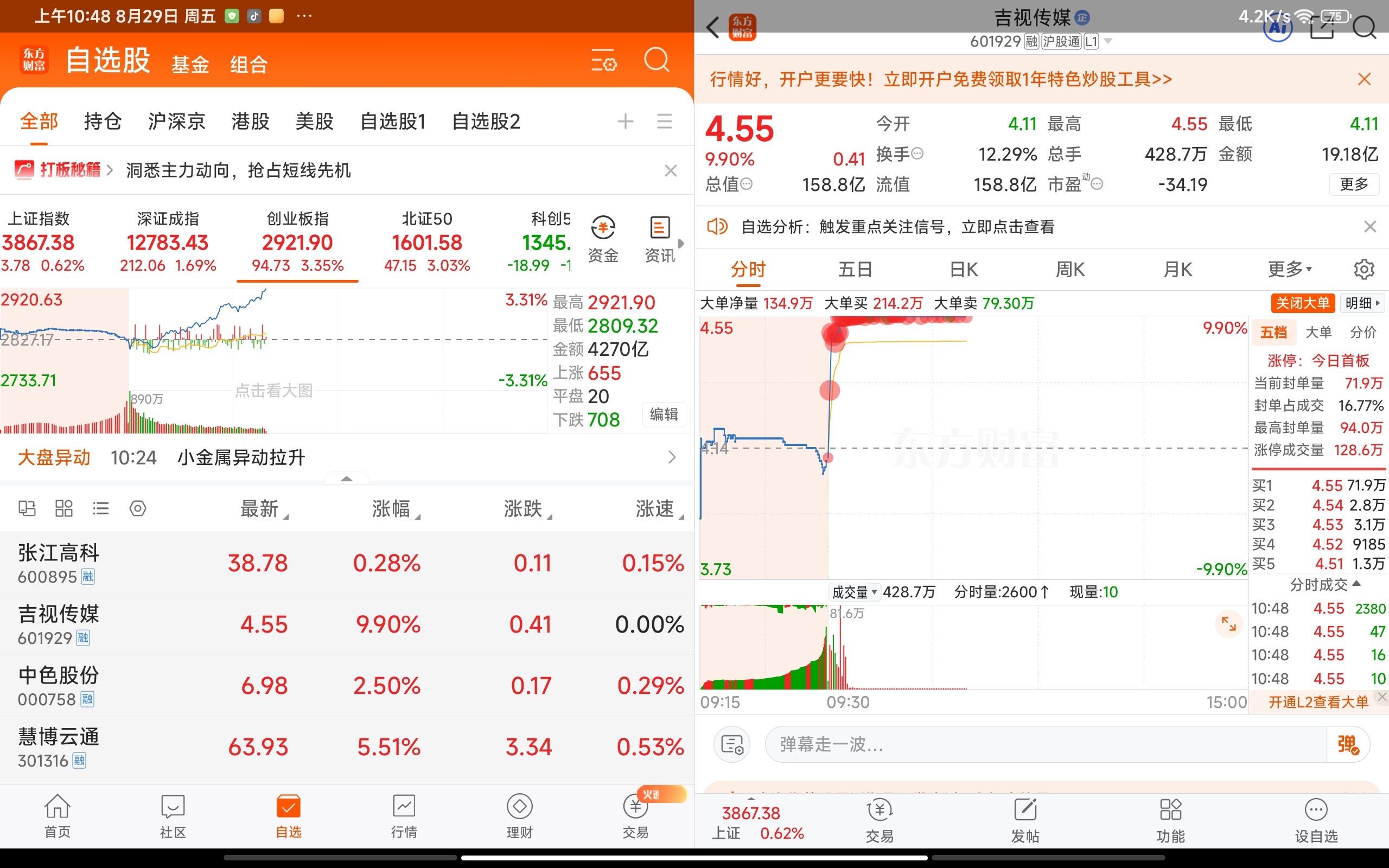Expand 明细 big order details

point(1362,303)
